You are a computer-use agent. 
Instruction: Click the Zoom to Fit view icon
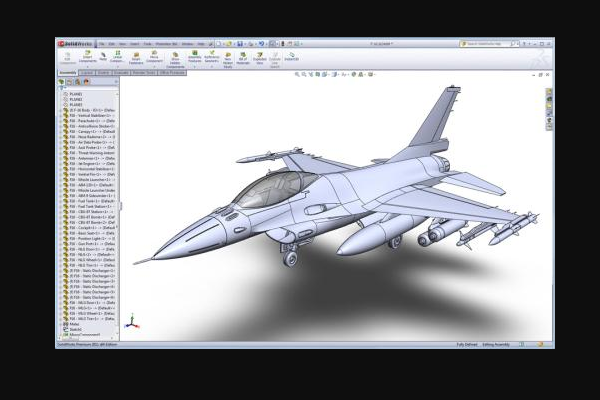click(297, 75)
